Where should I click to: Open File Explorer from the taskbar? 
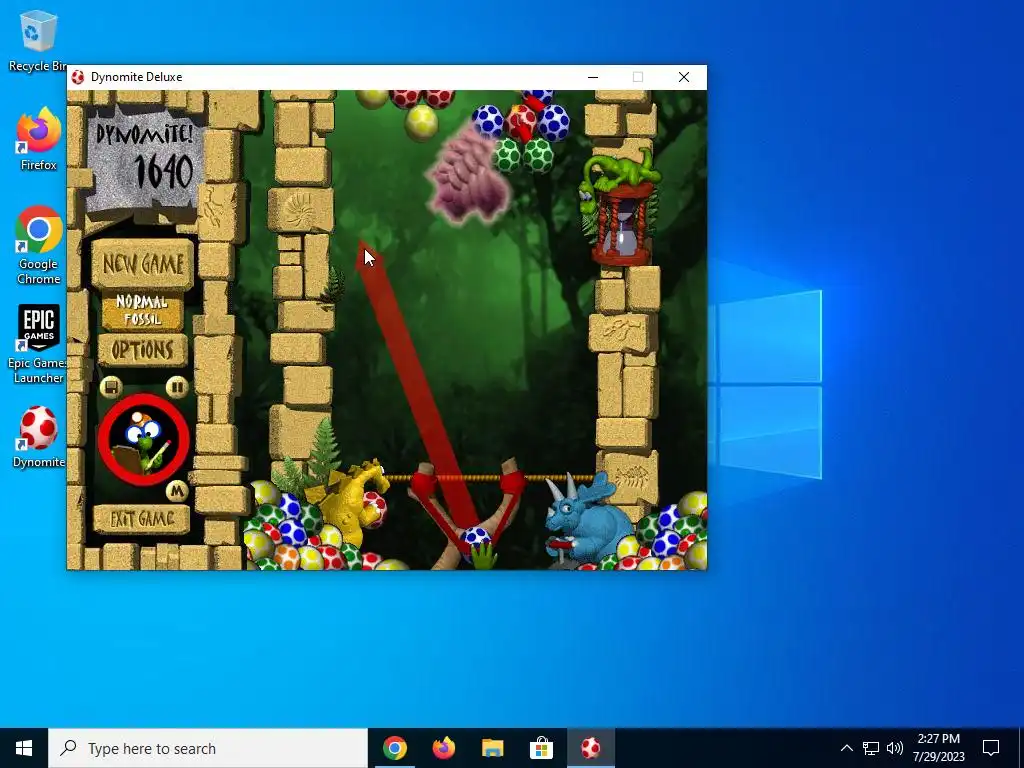pyautogui.click(x=492, y=748)
